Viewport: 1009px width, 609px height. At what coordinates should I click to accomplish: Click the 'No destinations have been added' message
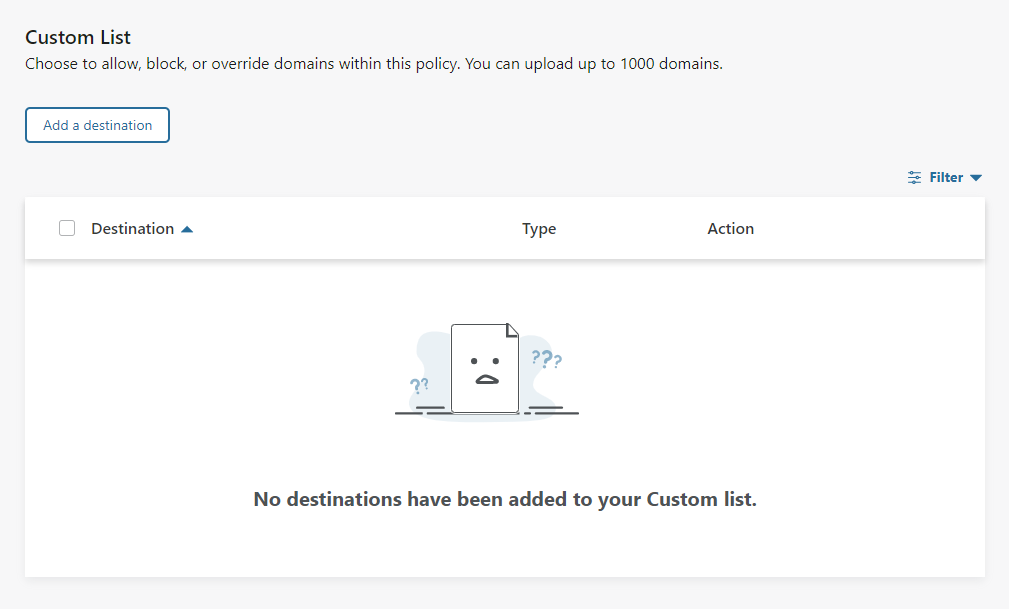tap(505, 499)
